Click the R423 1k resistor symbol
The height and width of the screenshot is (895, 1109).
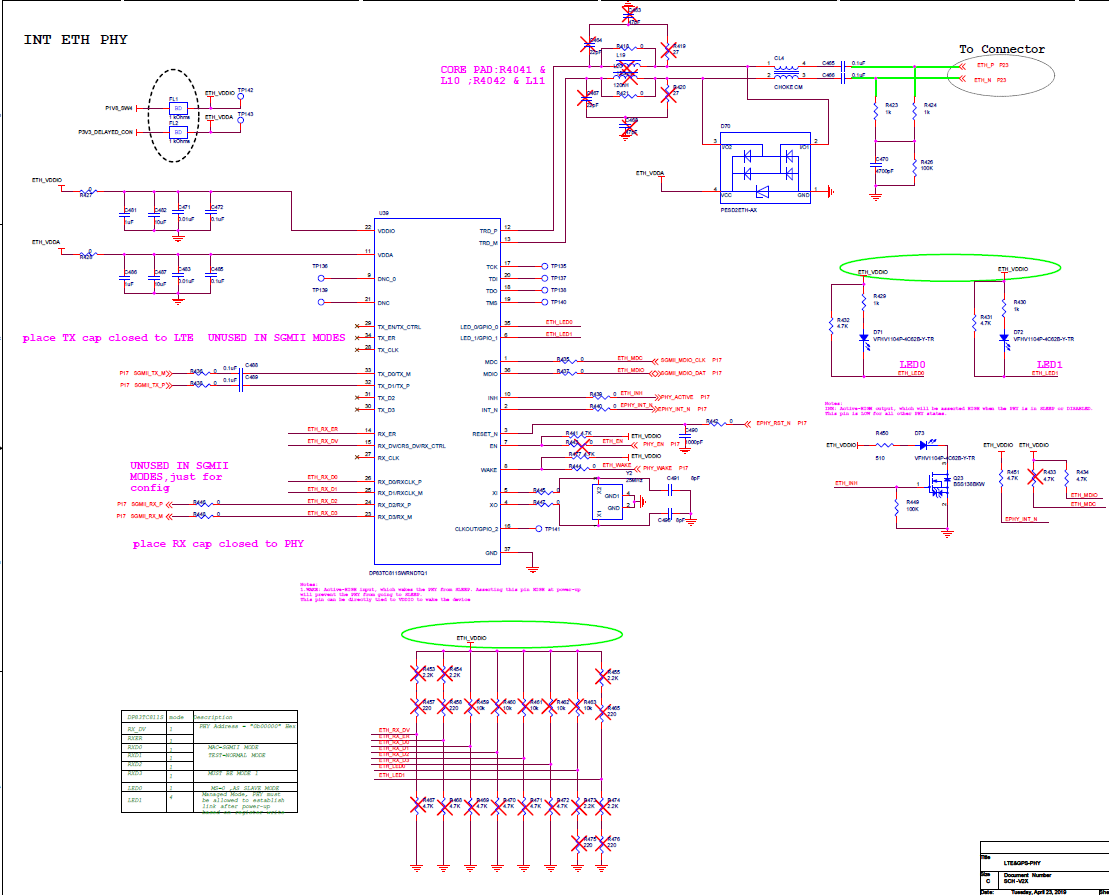[876, 109]
